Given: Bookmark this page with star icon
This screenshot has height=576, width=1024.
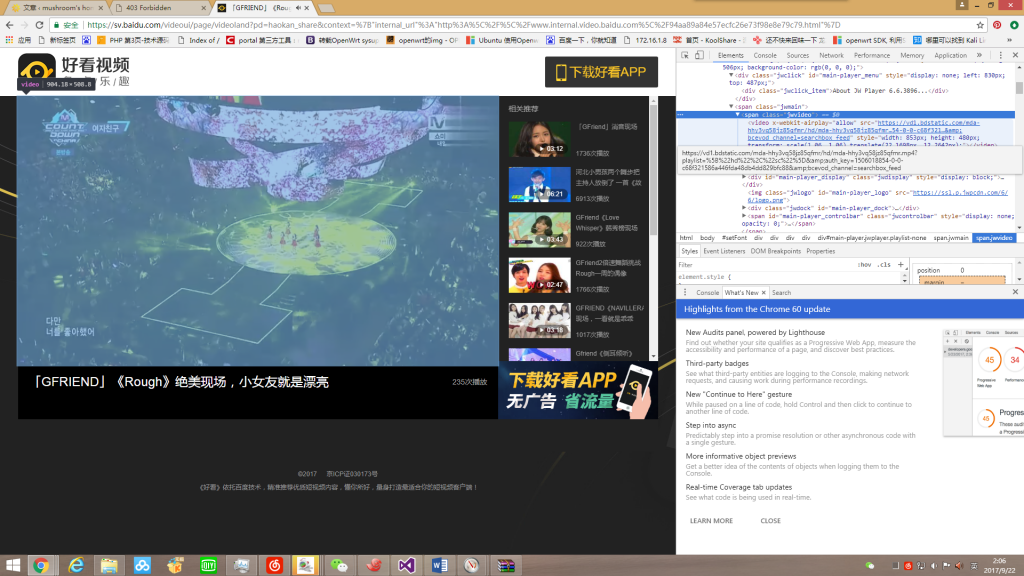Looking at the screenshot, I should (x=980, y=25).
